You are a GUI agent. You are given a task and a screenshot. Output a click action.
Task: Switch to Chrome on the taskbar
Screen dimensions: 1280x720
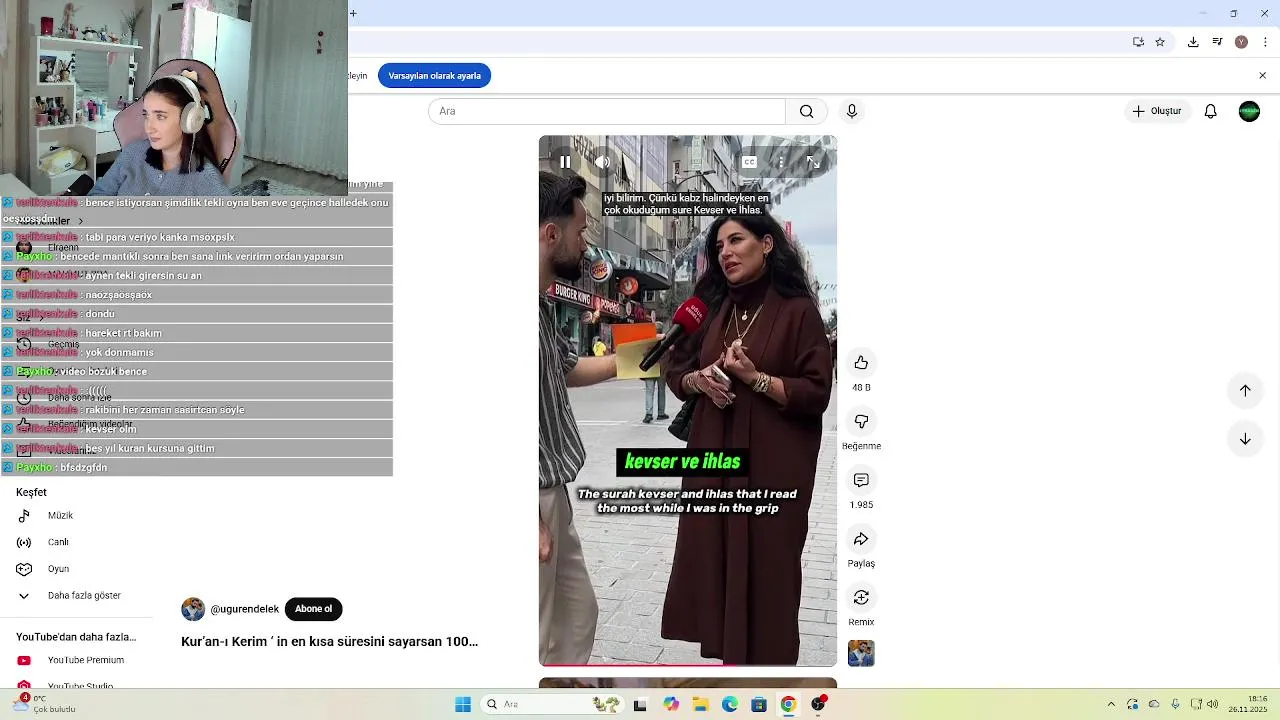click(788, 704)
